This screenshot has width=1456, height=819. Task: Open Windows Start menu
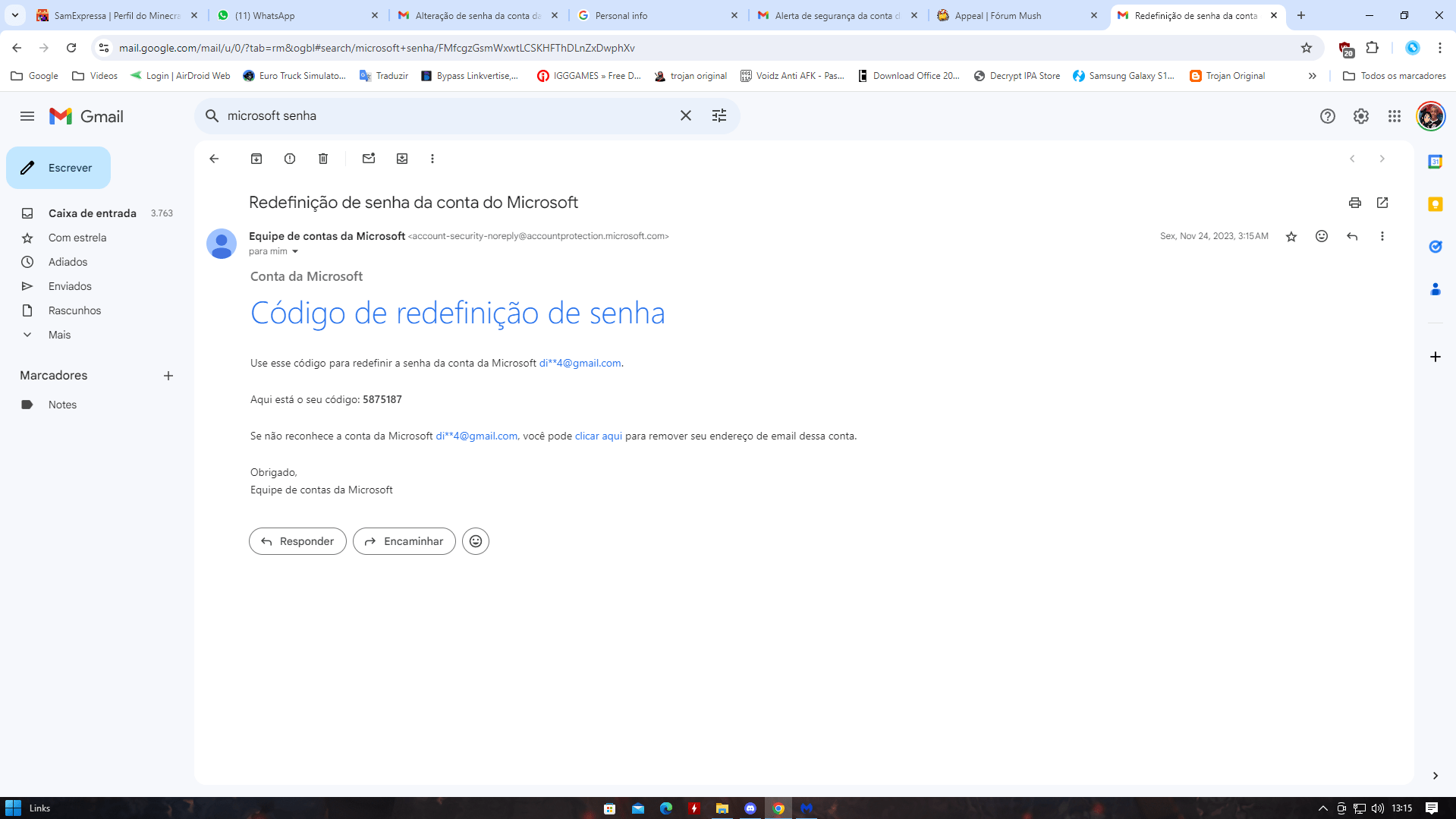tap(13, 808)
